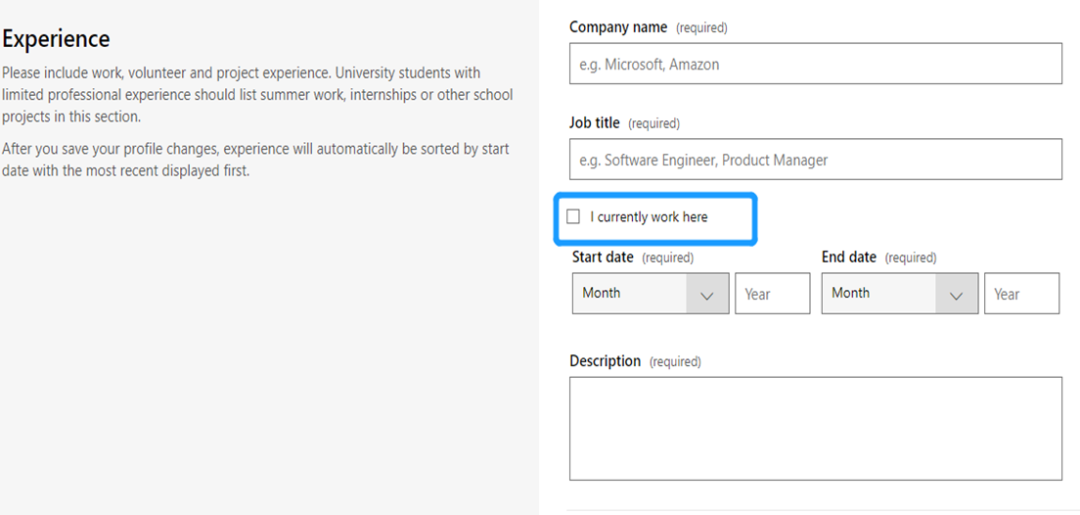Click the 'I currently work here' label text

(x=649, y=217)
